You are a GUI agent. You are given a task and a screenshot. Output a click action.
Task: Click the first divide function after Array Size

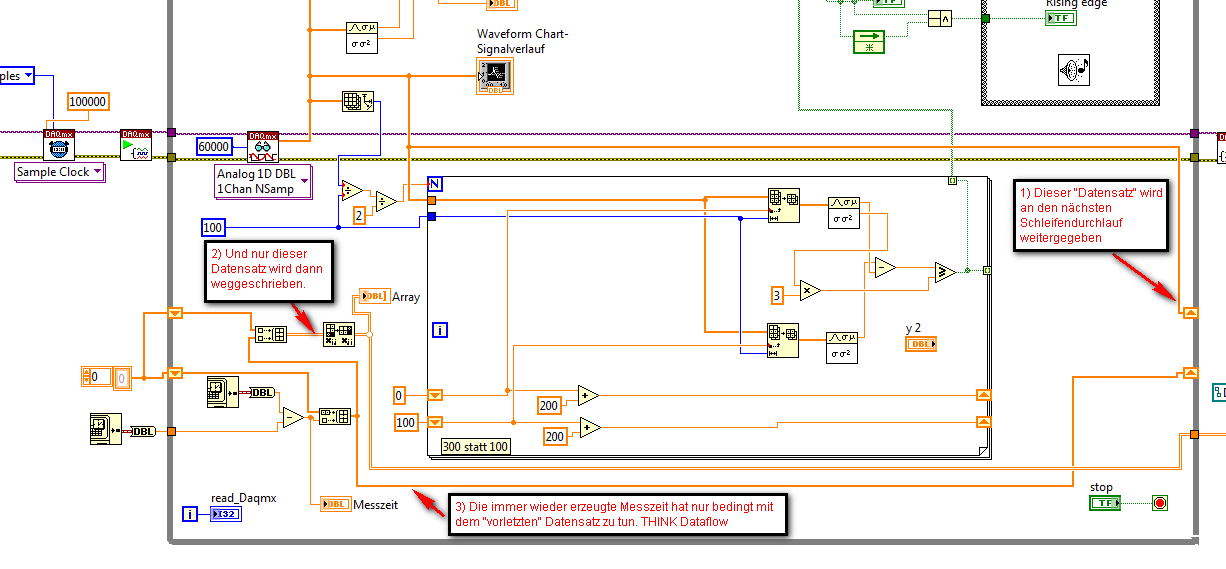coord(351,190)
